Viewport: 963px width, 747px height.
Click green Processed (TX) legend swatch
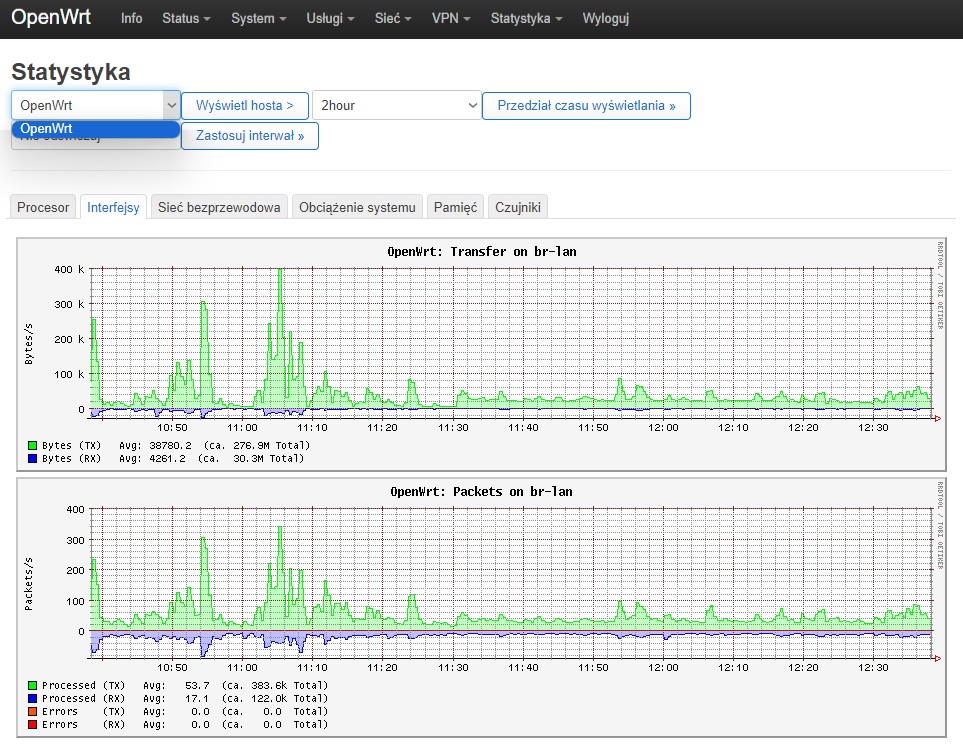coord(33,685)
